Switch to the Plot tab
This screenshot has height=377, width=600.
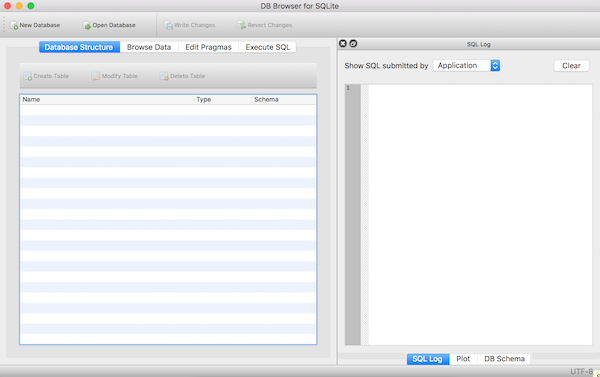(x=463, y=359)
